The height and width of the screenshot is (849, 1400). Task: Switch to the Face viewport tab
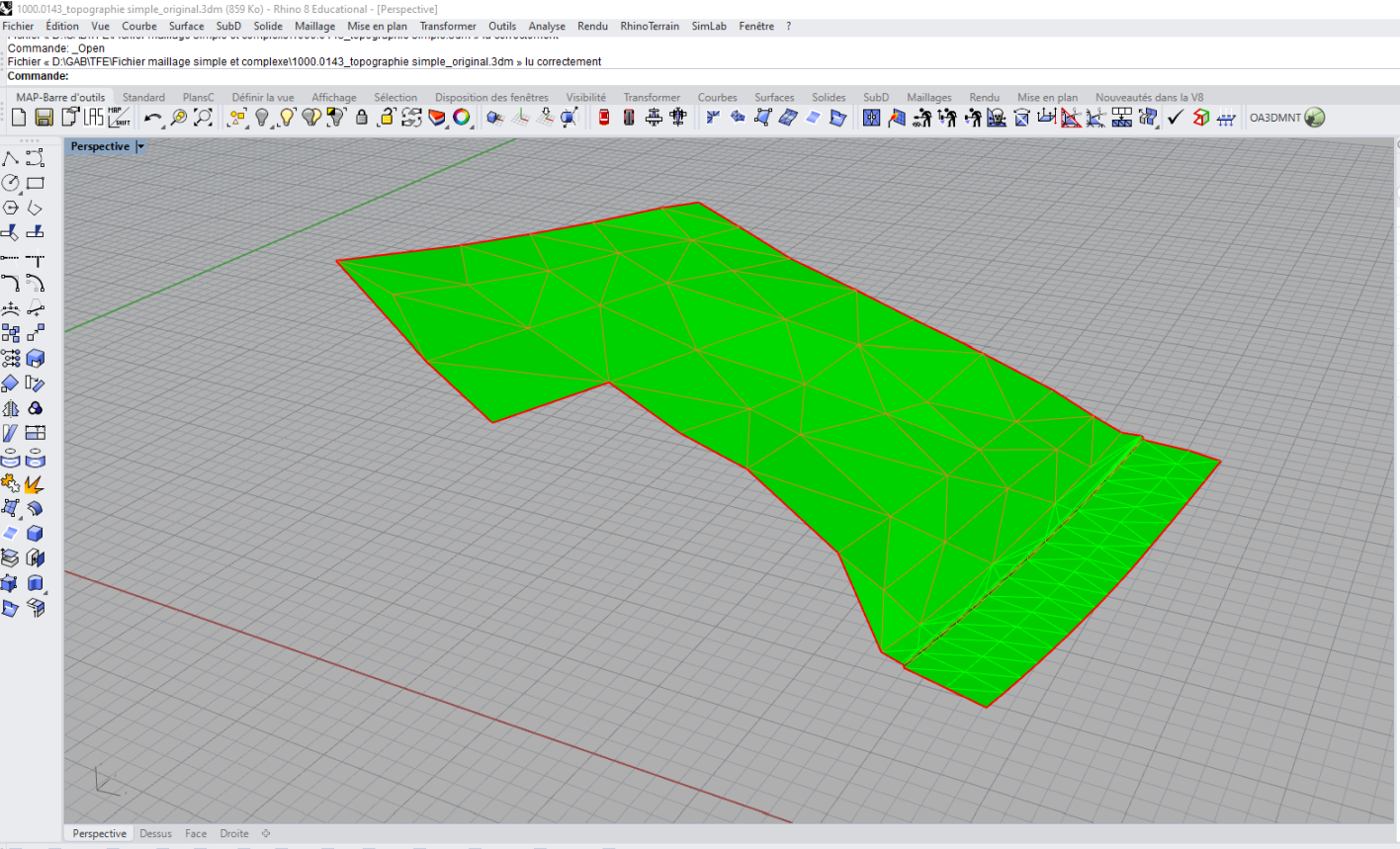196,833
